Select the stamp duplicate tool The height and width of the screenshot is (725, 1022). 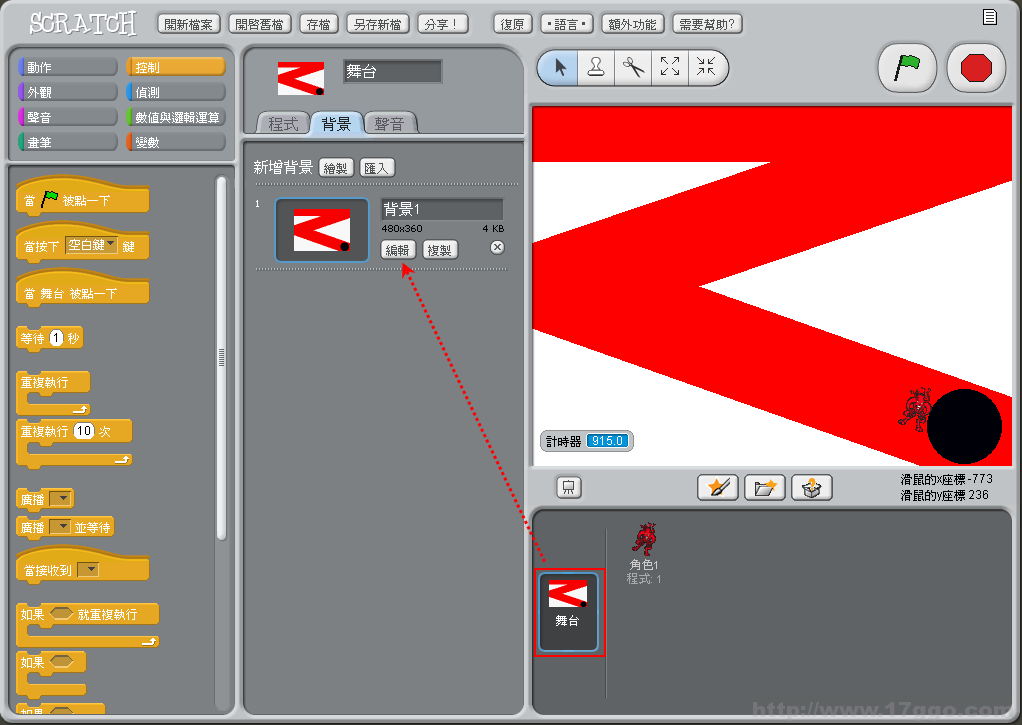click(596, 68)
